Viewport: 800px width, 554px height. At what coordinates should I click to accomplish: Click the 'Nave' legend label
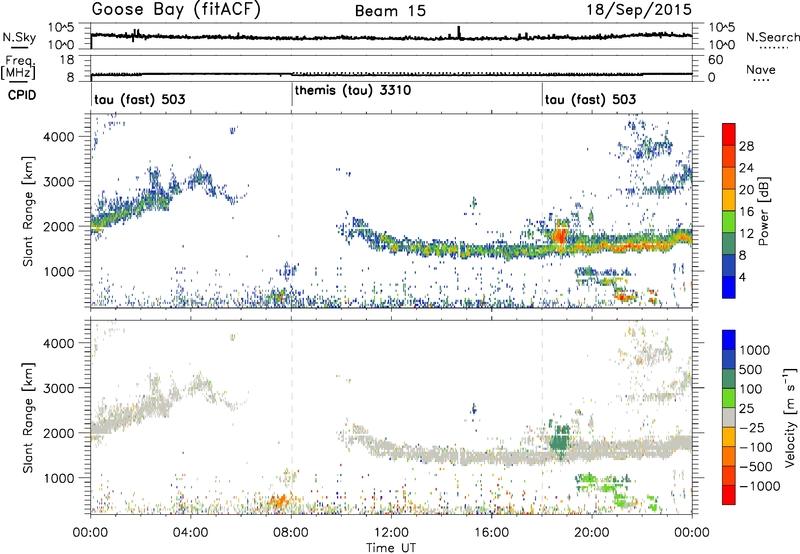point(761,69)
